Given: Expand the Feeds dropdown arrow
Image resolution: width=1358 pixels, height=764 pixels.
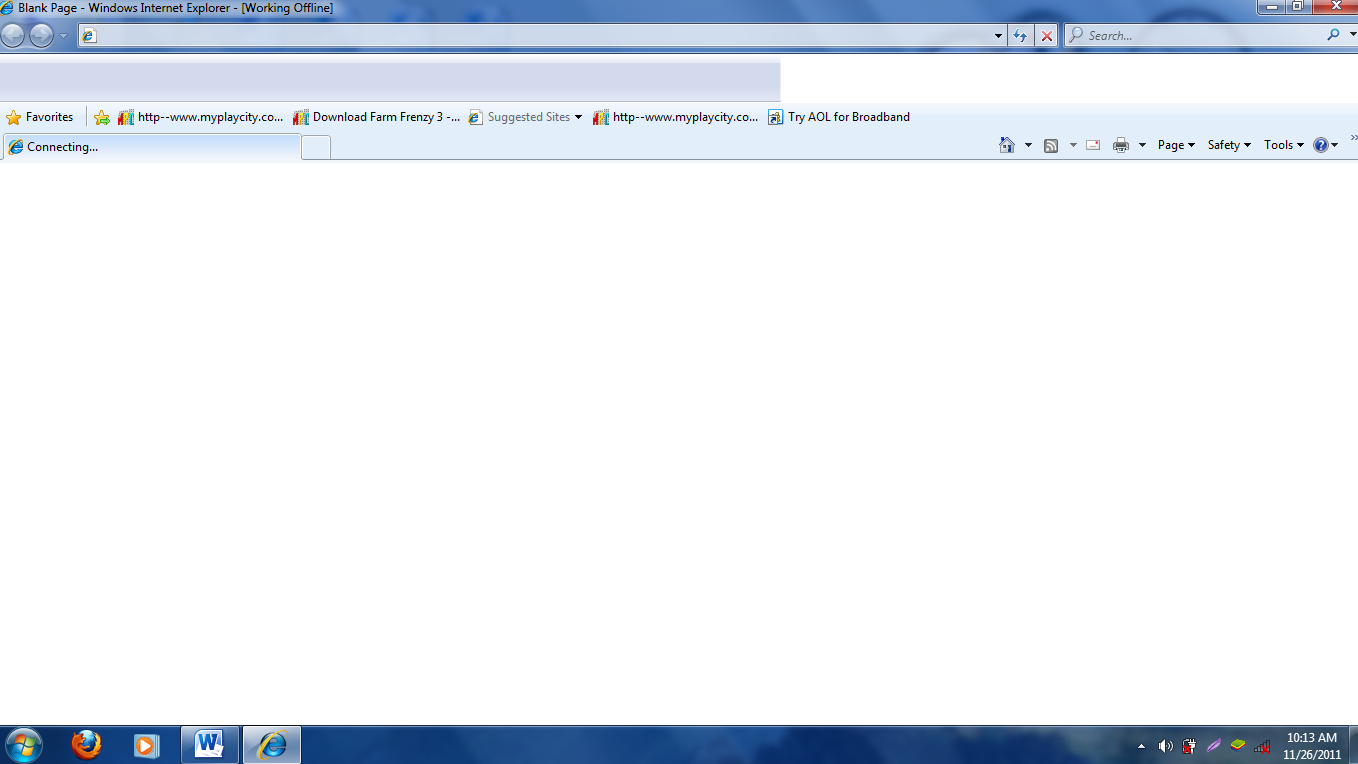Looking at the screenshot, I should tap(1073, 146).
